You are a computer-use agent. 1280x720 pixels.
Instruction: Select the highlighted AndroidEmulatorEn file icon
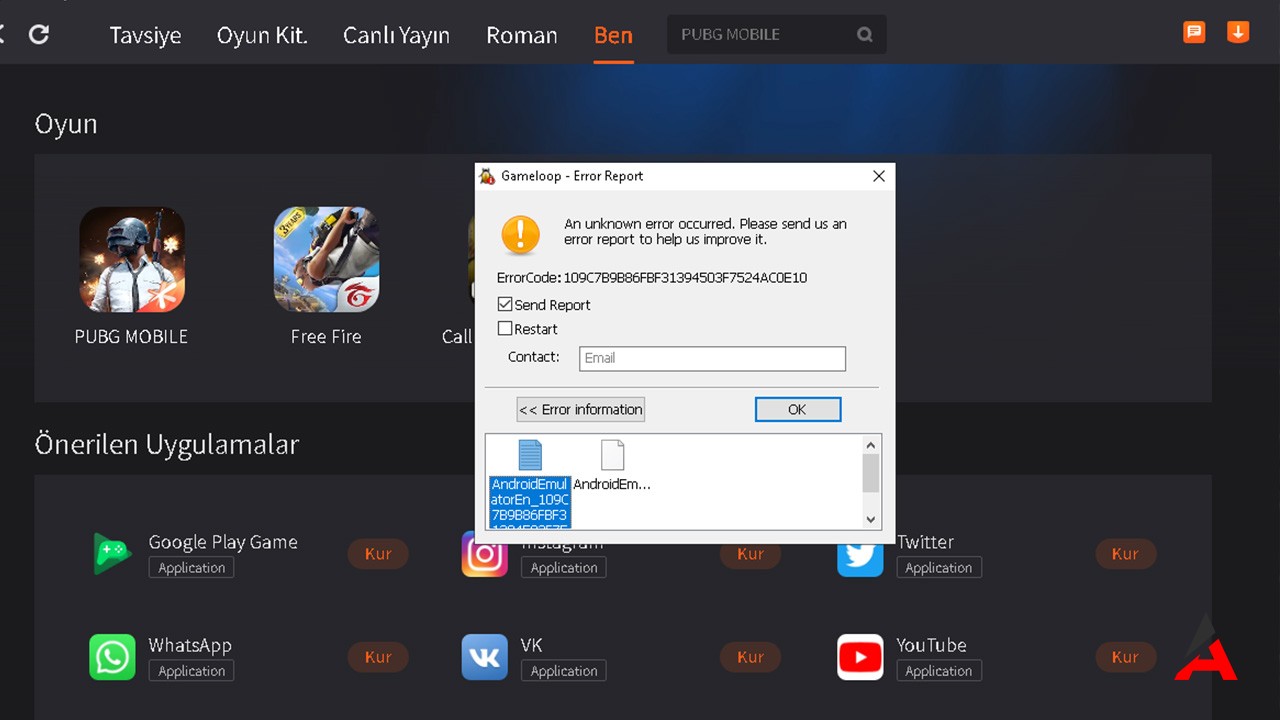[x=530, y=455]
